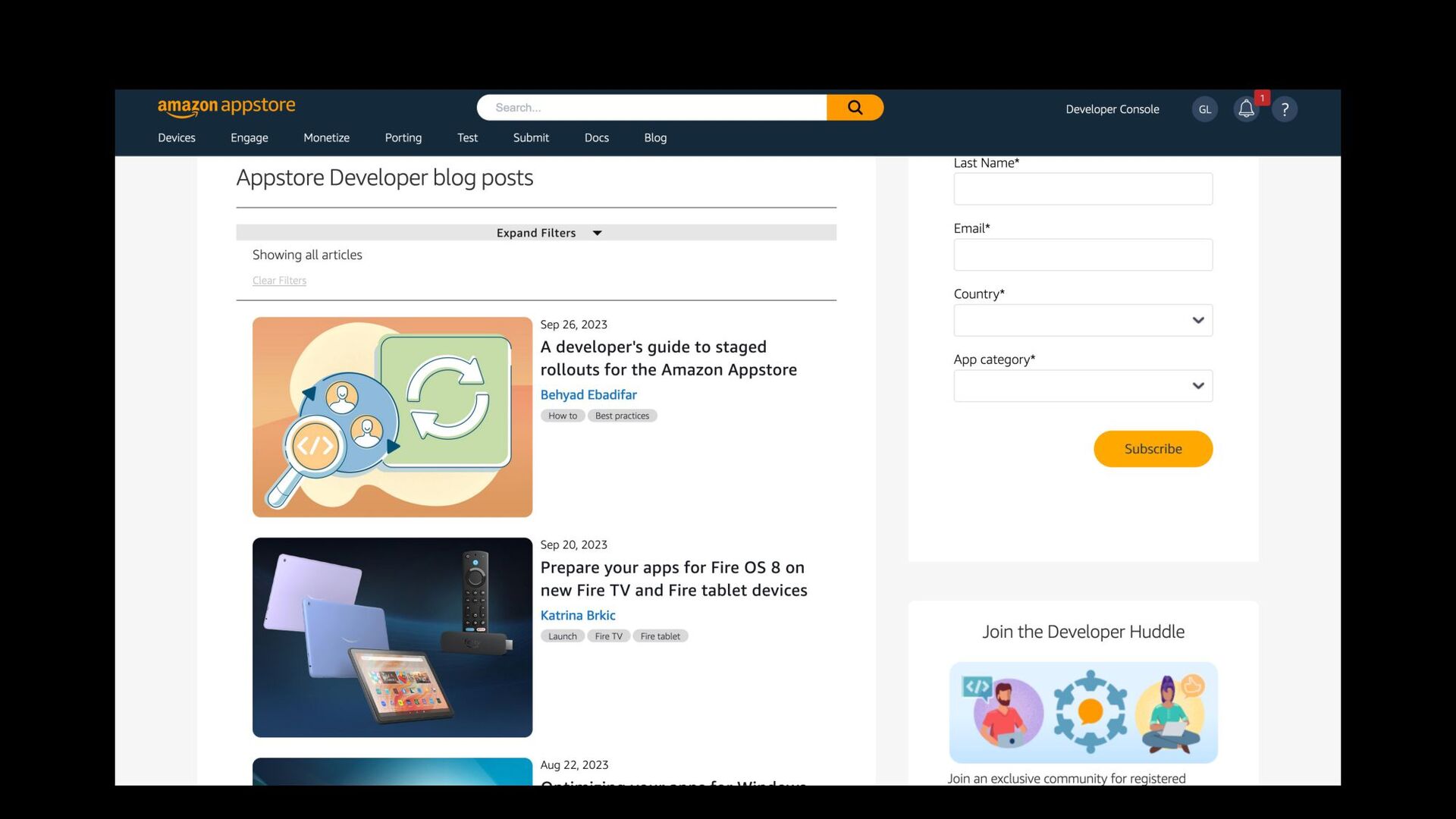Screen dimensions: 1456x819
Task: Open the help question mark icon
Action: click(1285, 109)
